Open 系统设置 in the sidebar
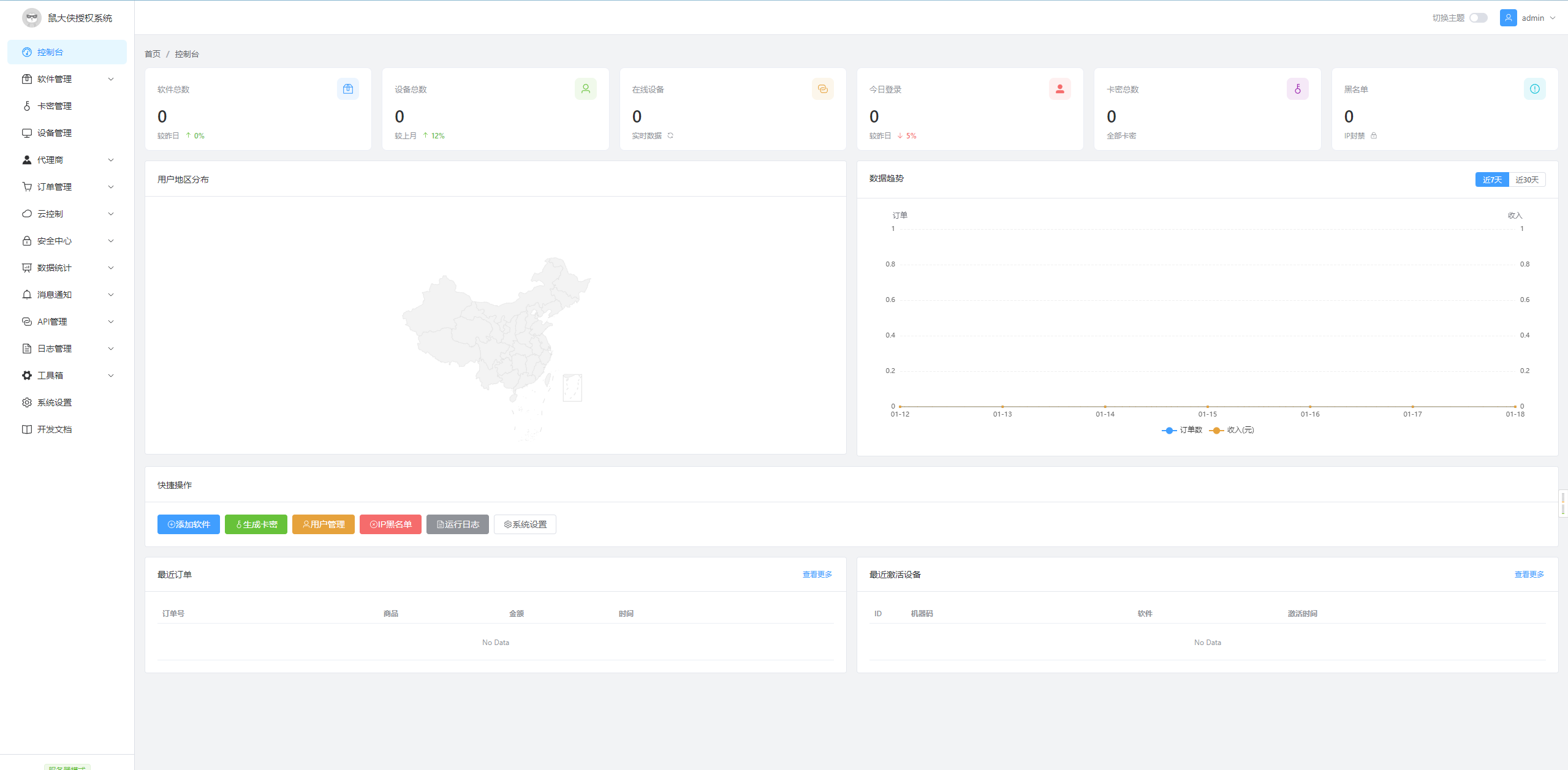This screenshot has width=1568, height=770. (55, 402)
